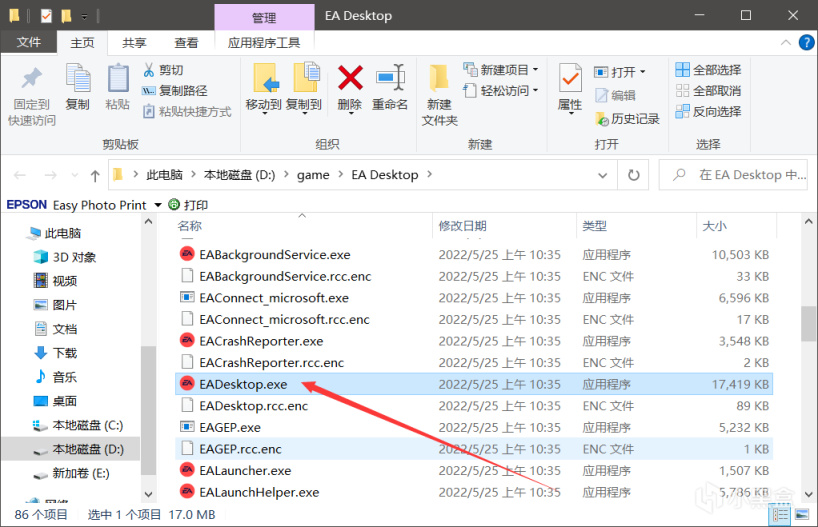Switch to large icons view in status bar
The width and height of the screenshot is (818, 527).
pos(802,515)
